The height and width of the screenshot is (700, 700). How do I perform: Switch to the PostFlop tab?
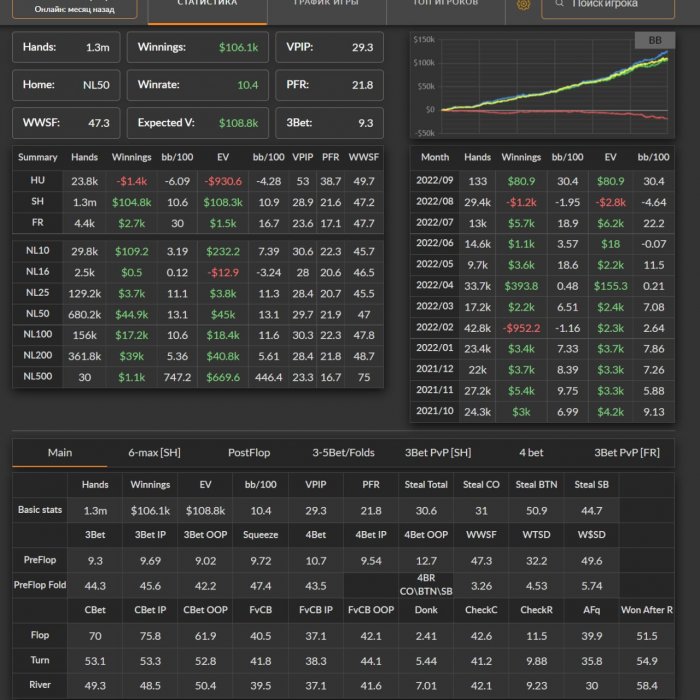pos(249,453)
